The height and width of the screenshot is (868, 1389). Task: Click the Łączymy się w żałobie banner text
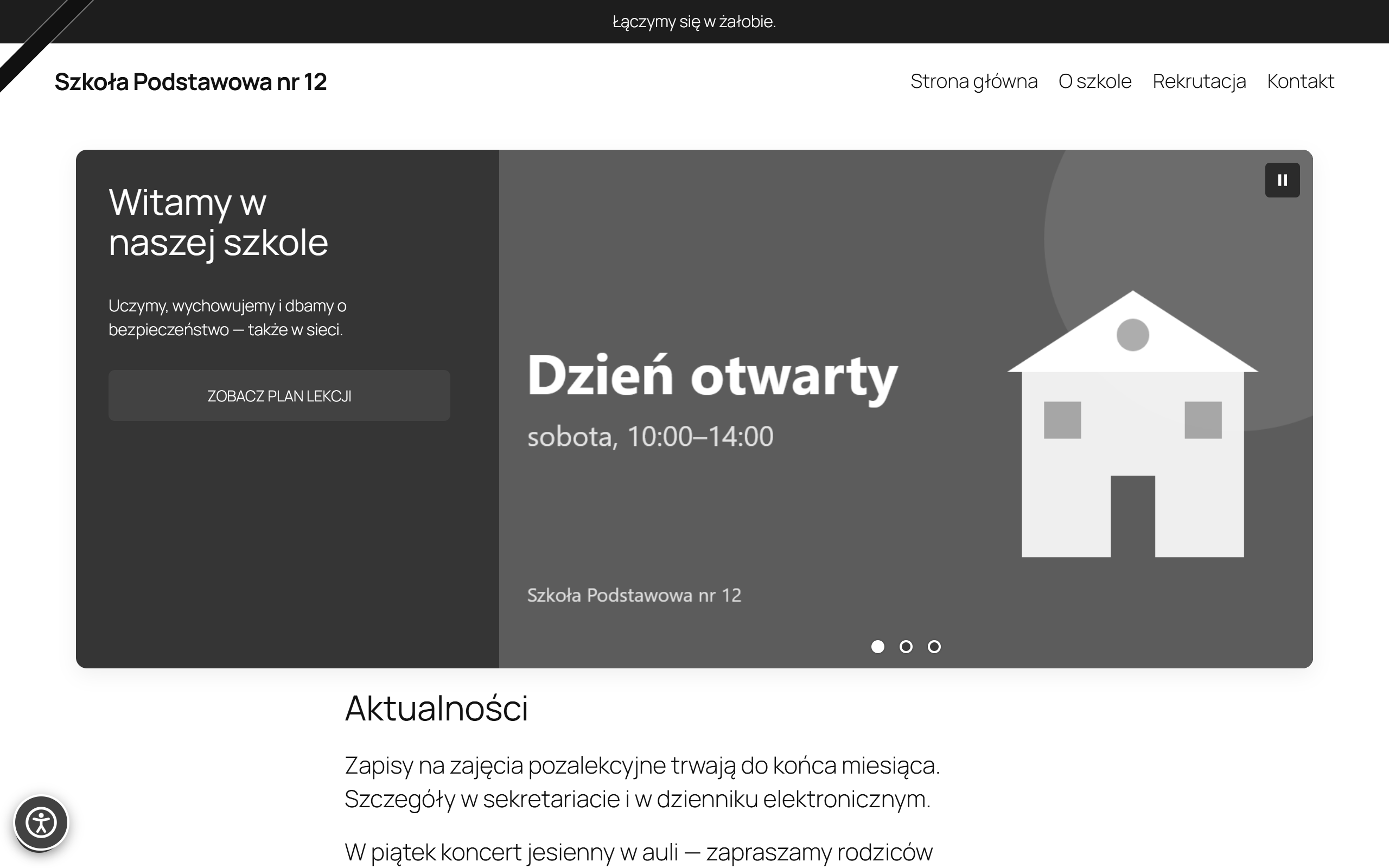click(694, 22)
